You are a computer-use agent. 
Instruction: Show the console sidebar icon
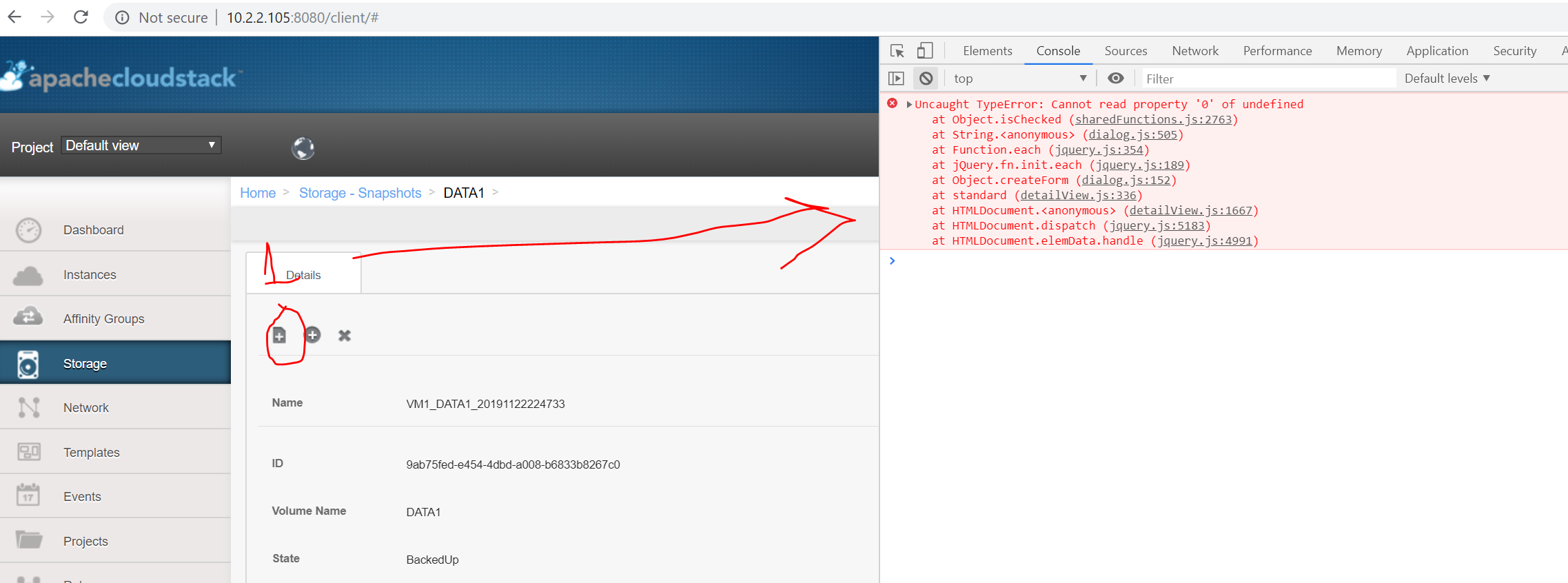pos(896,79)
